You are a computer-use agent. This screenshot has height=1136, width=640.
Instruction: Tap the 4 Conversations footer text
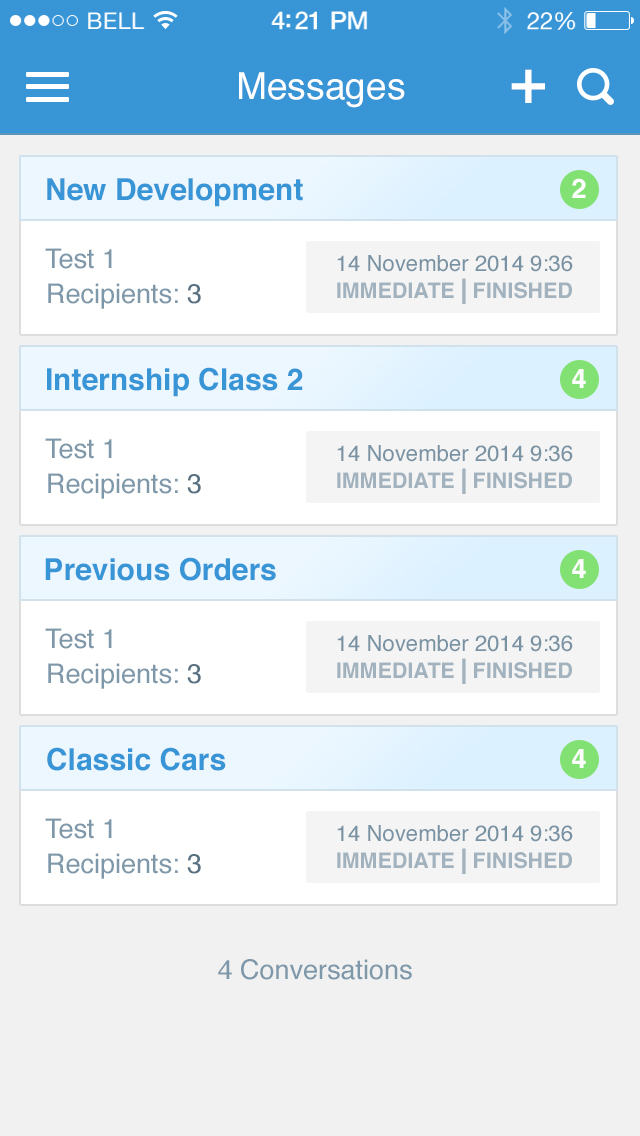click(315, 970)
